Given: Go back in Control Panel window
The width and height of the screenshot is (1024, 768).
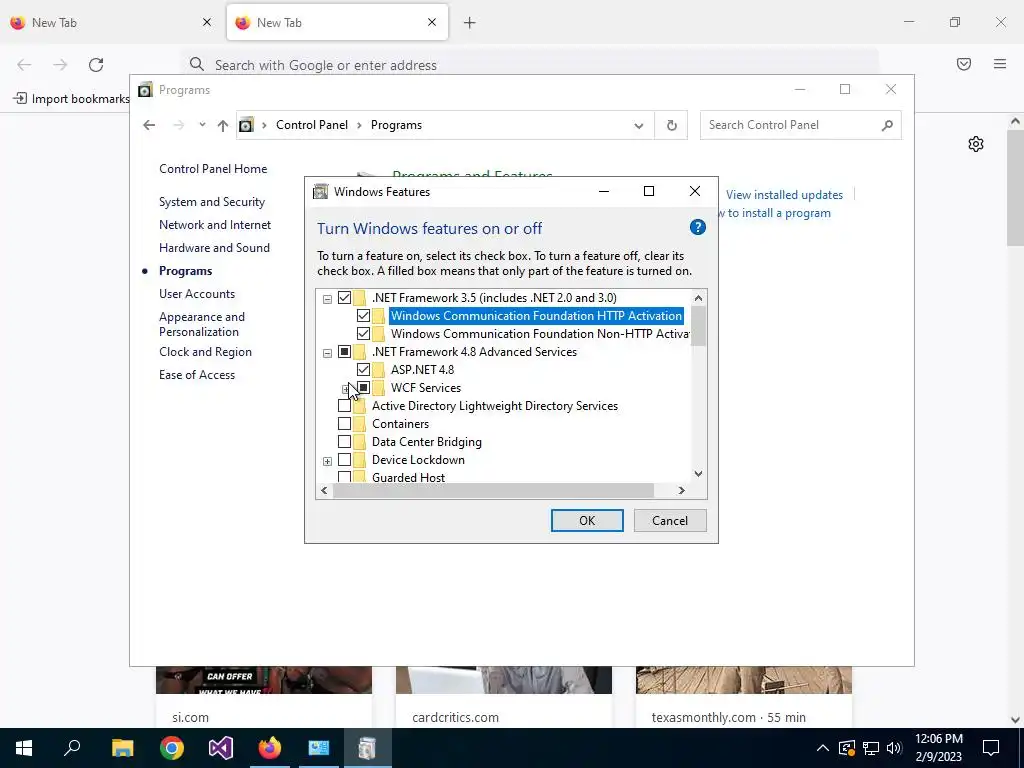Looking at the screenshot, I should [x=149, y=125].
